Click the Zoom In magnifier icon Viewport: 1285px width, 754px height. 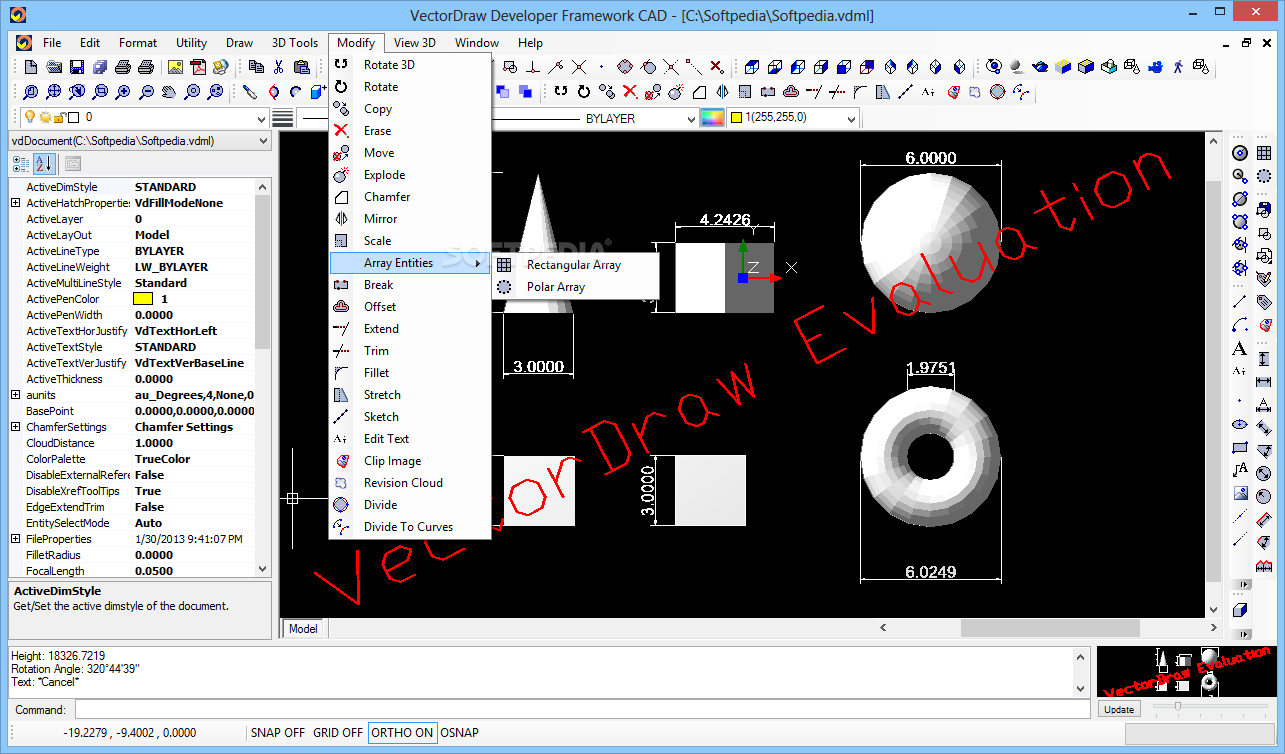[x=124, y=92]
